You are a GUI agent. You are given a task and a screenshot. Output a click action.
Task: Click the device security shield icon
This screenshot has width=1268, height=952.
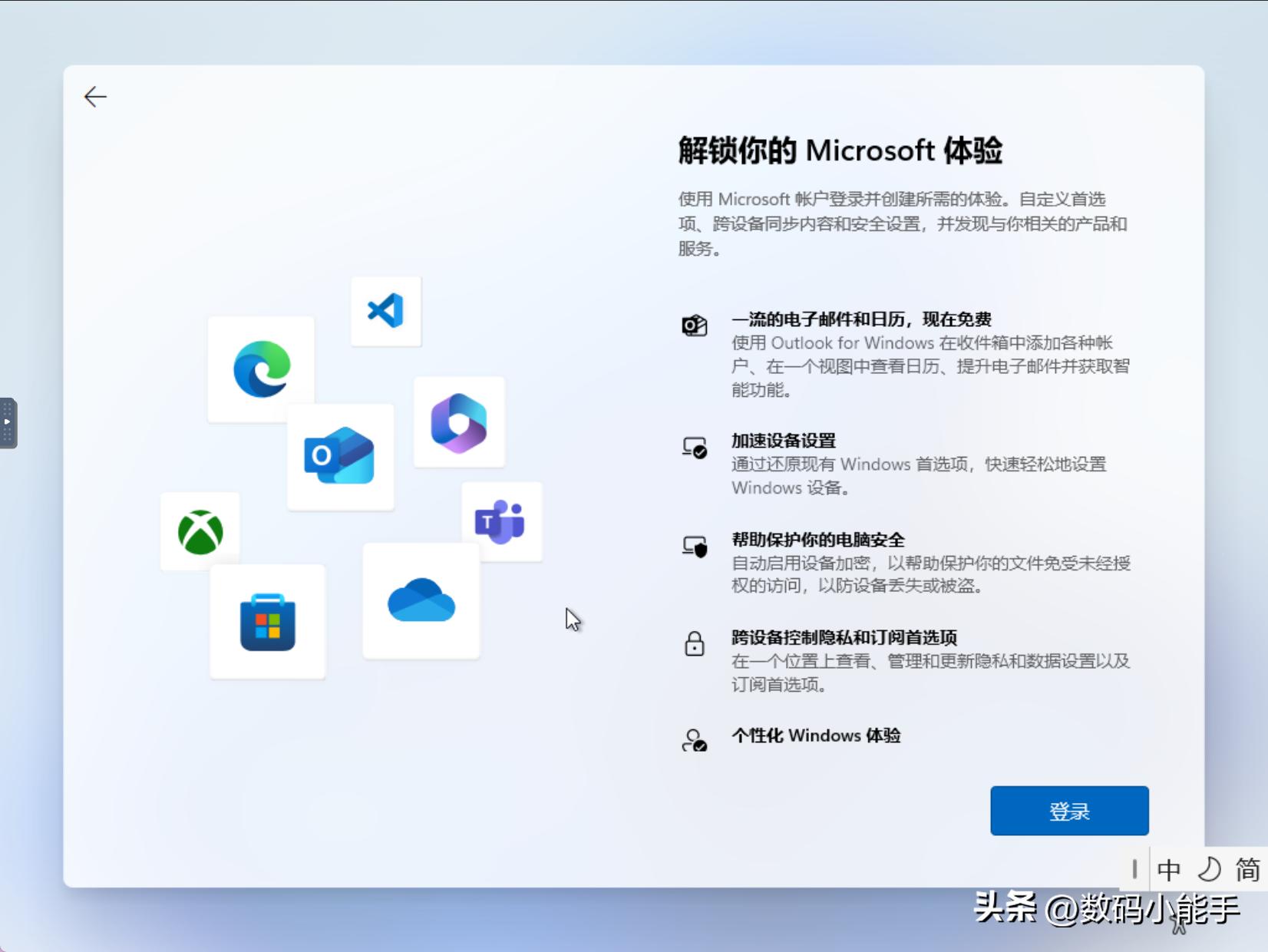(695, 547)
